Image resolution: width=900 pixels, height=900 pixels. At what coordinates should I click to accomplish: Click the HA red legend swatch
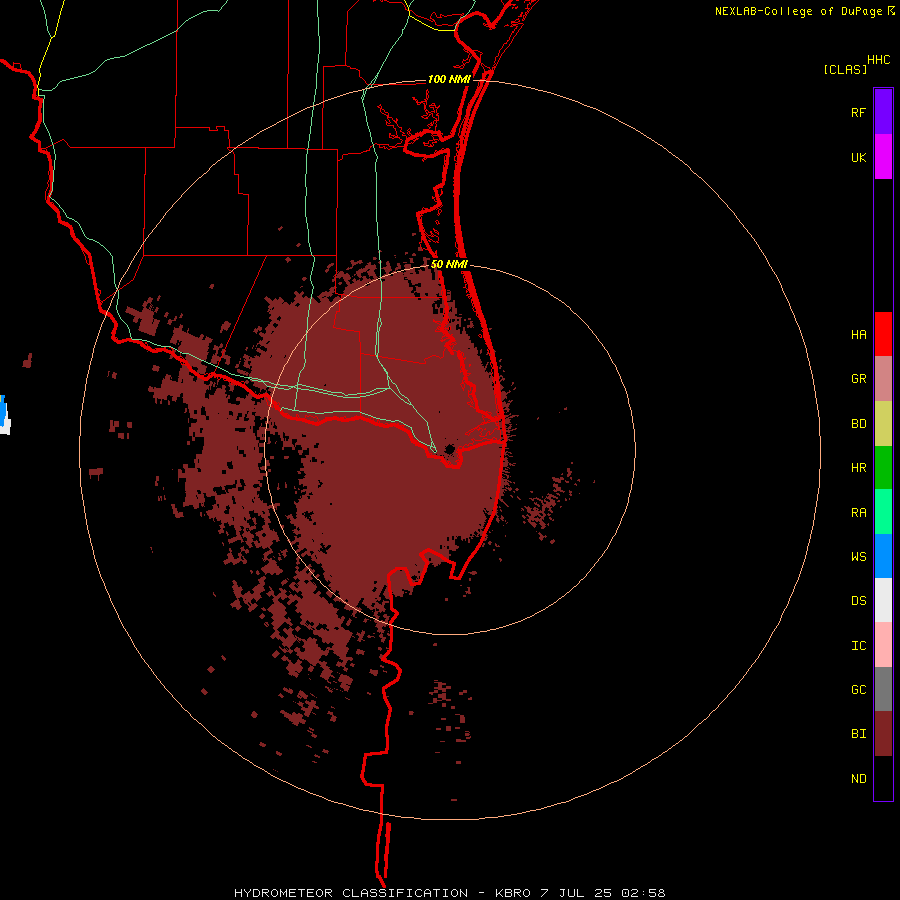(883, 334)
